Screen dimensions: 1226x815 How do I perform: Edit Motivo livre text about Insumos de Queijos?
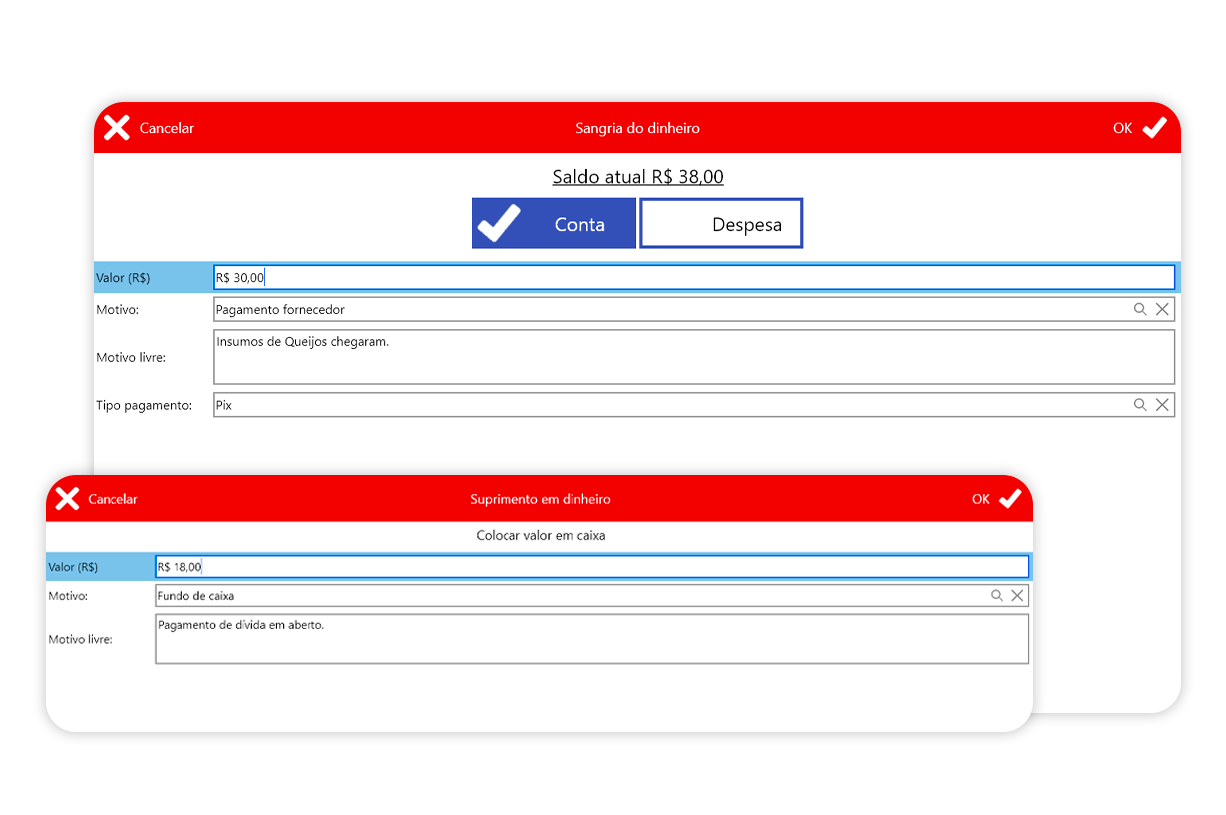click(x=694, y=357)
